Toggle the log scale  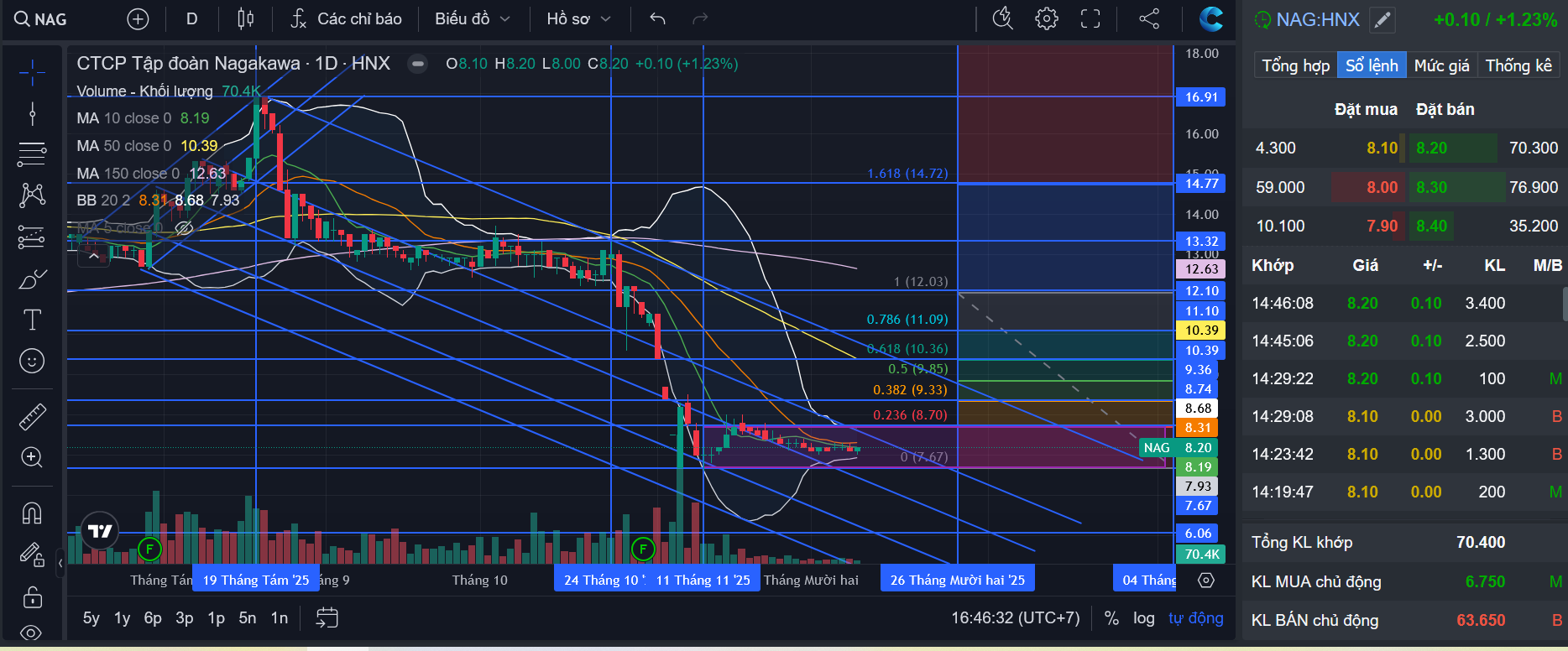[1143, 618]
